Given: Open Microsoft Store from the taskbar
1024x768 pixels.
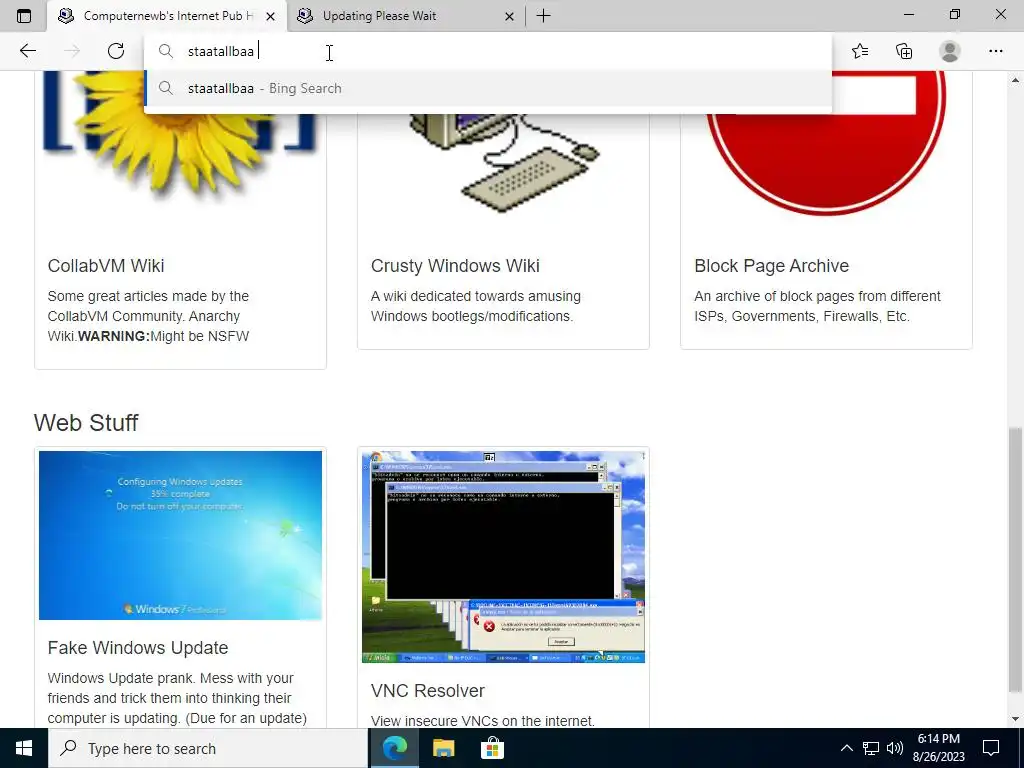Looking at the screenshot, I should tap(492, 748).
